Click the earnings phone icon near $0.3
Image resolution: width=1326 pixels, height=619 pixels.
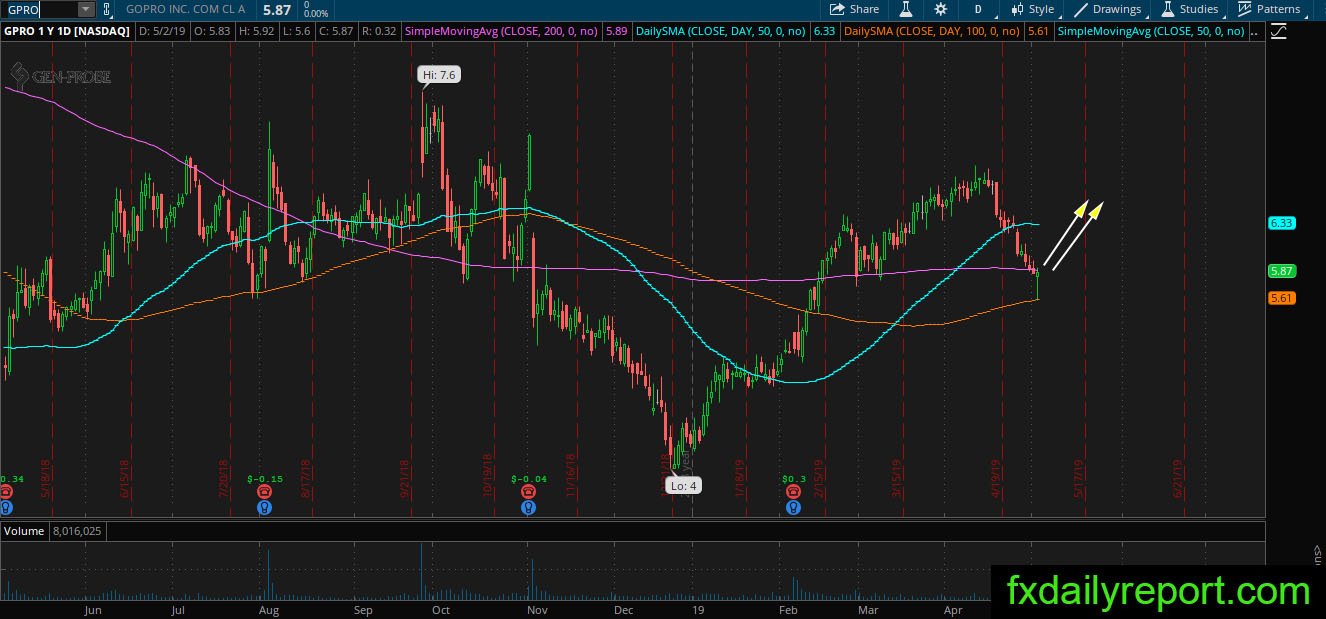792,492
